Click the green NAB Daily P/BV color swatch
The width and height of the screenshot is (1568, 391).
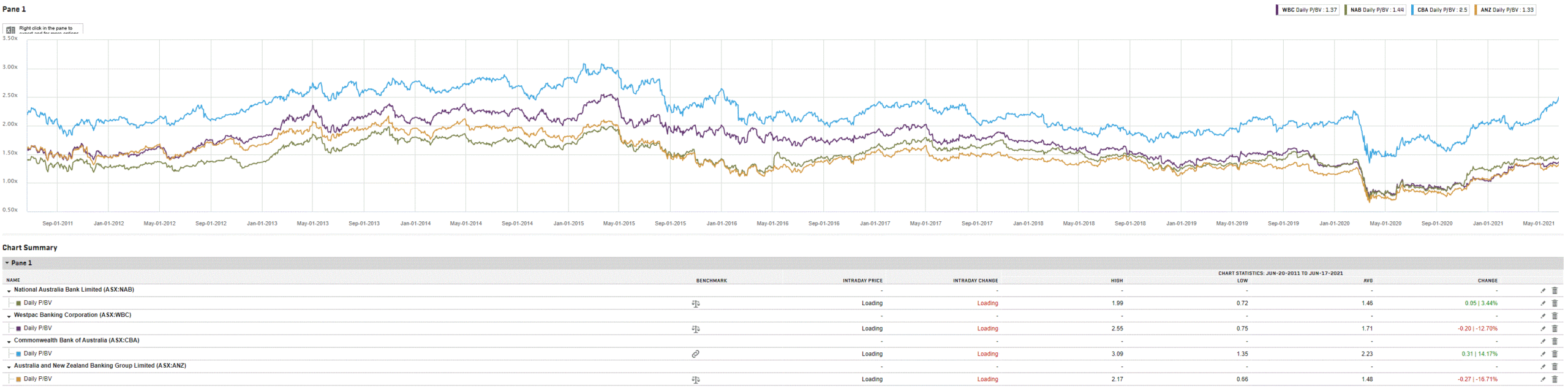(19, 303)
